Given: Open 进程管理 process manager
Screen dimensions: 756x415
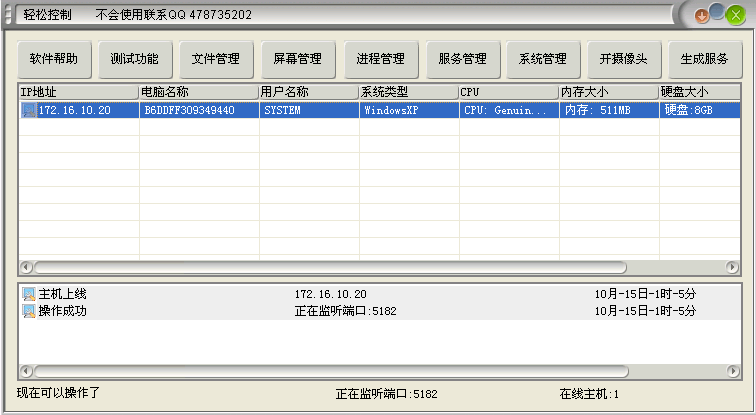Looking at the screenshot, I should click(x=380, y=59).
